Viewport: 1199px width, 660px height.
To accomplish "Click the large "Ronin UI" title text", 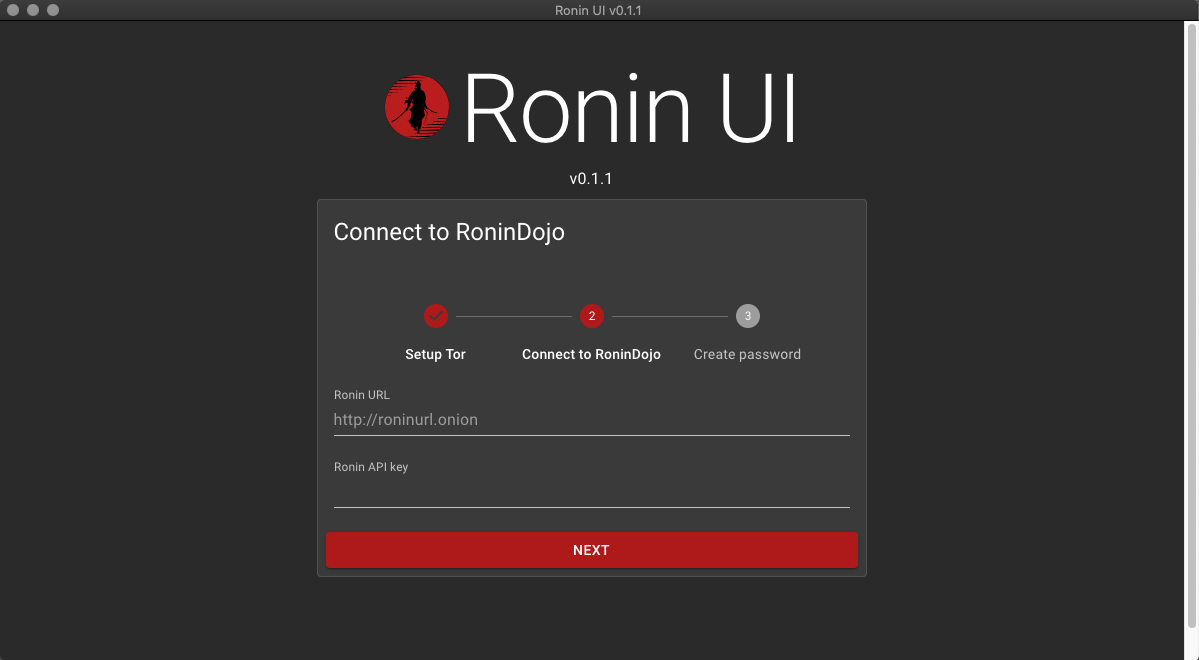I will tap(630, 108).
